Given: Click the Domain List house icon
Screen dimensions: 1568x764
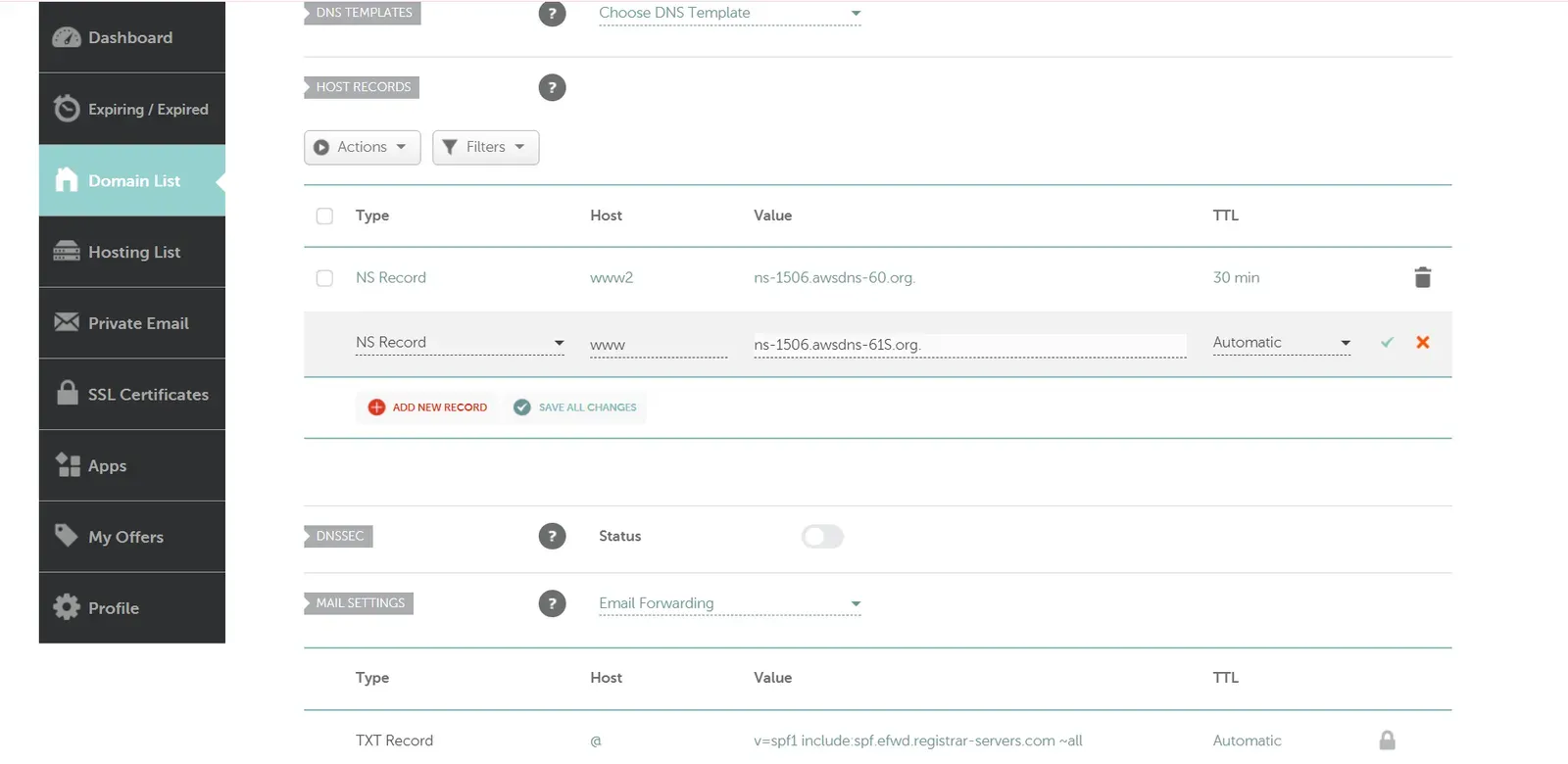Looking at the screenshot, I should pos(67,179).
